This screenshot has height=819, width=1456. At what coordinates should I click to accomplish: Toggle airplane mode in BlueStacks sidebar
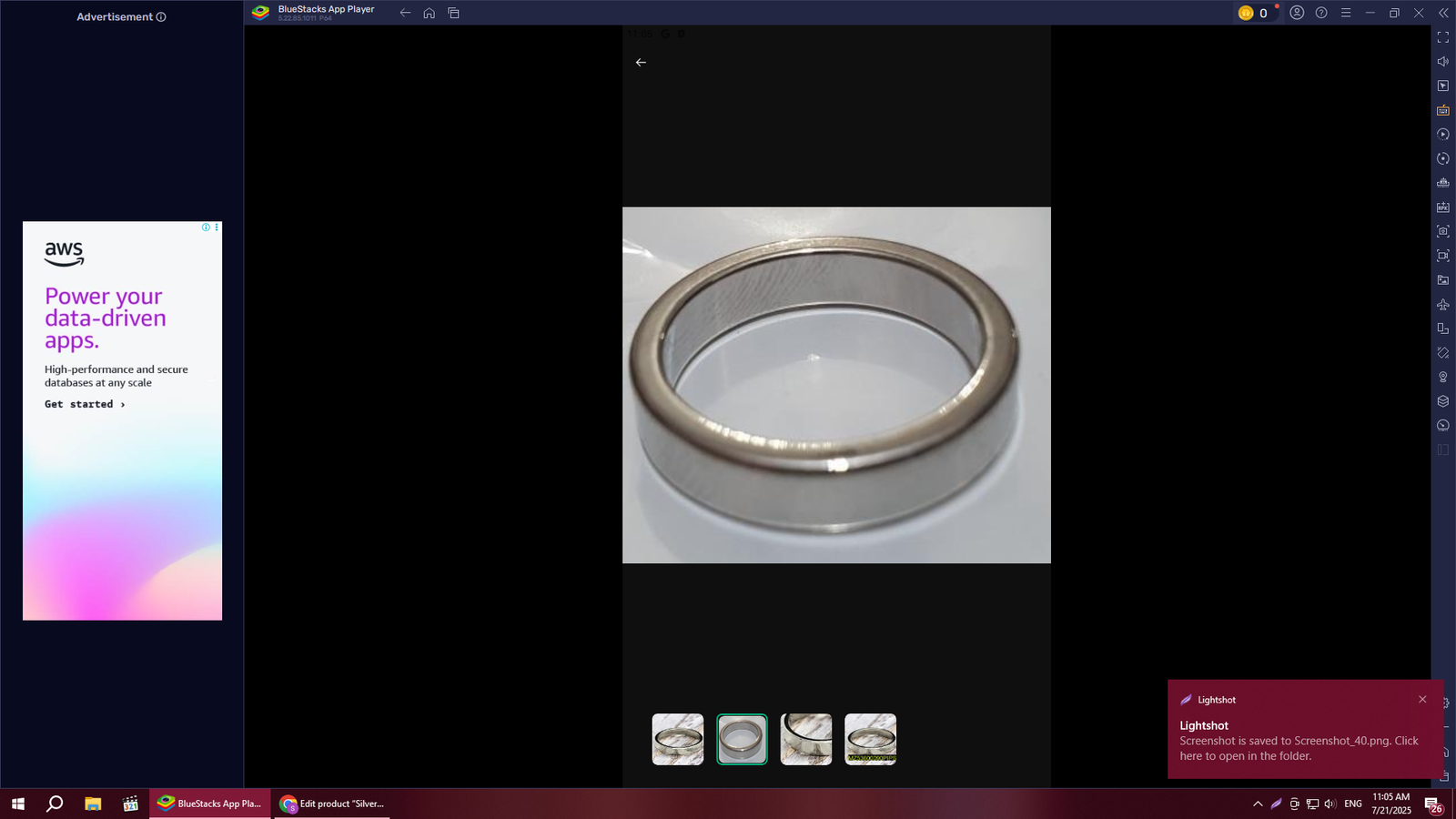pos(1442,304)
